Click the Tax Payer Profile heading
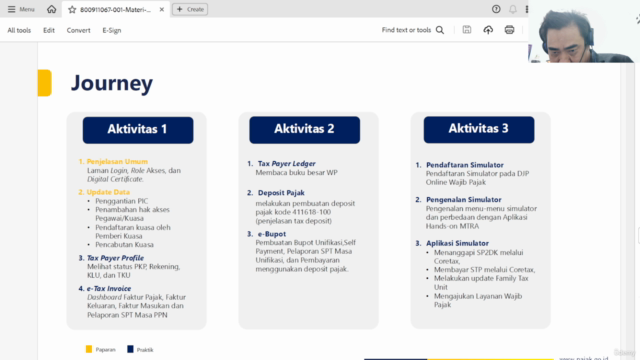 [x=115, y=258]
